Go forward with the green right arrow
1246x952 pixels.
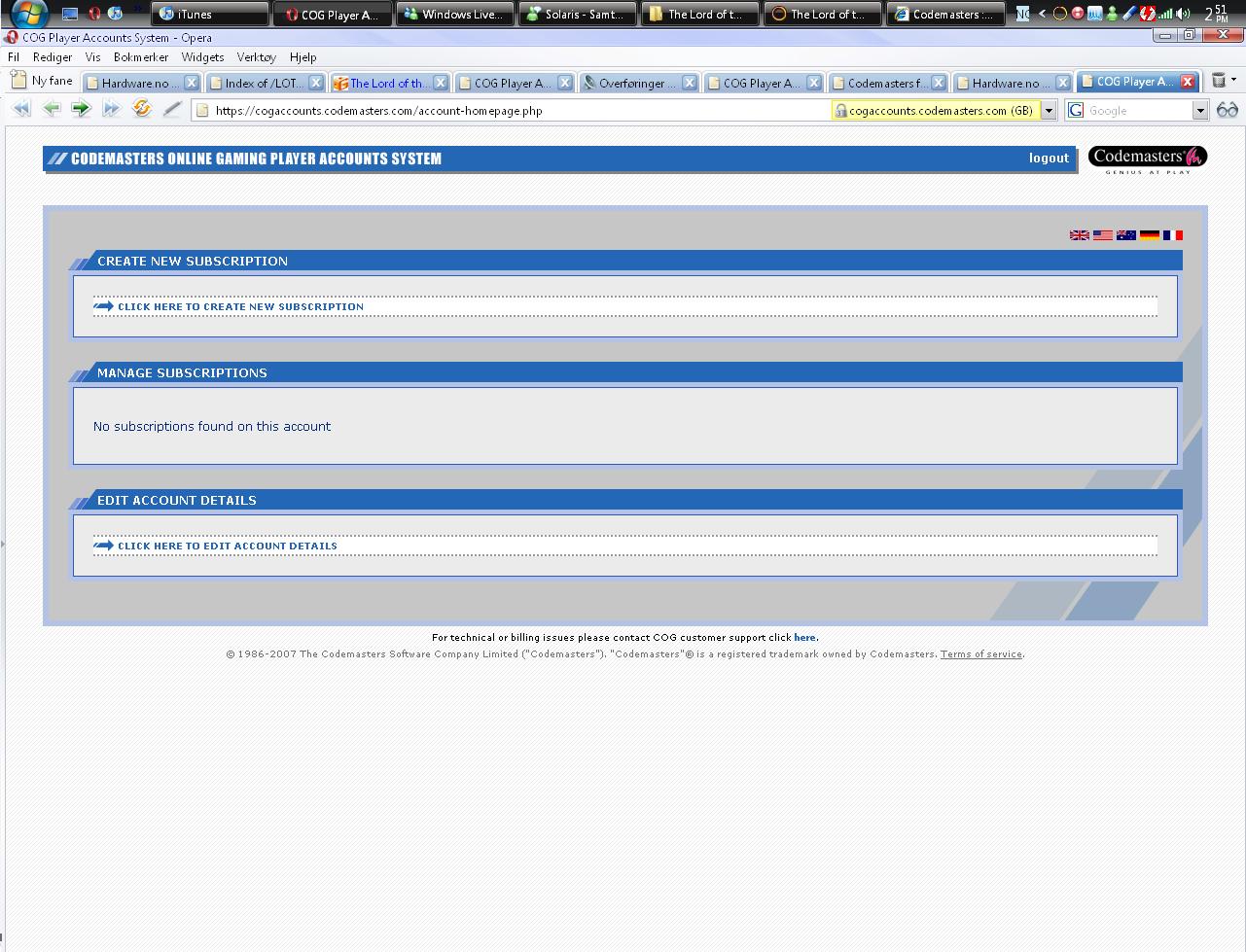82,109
